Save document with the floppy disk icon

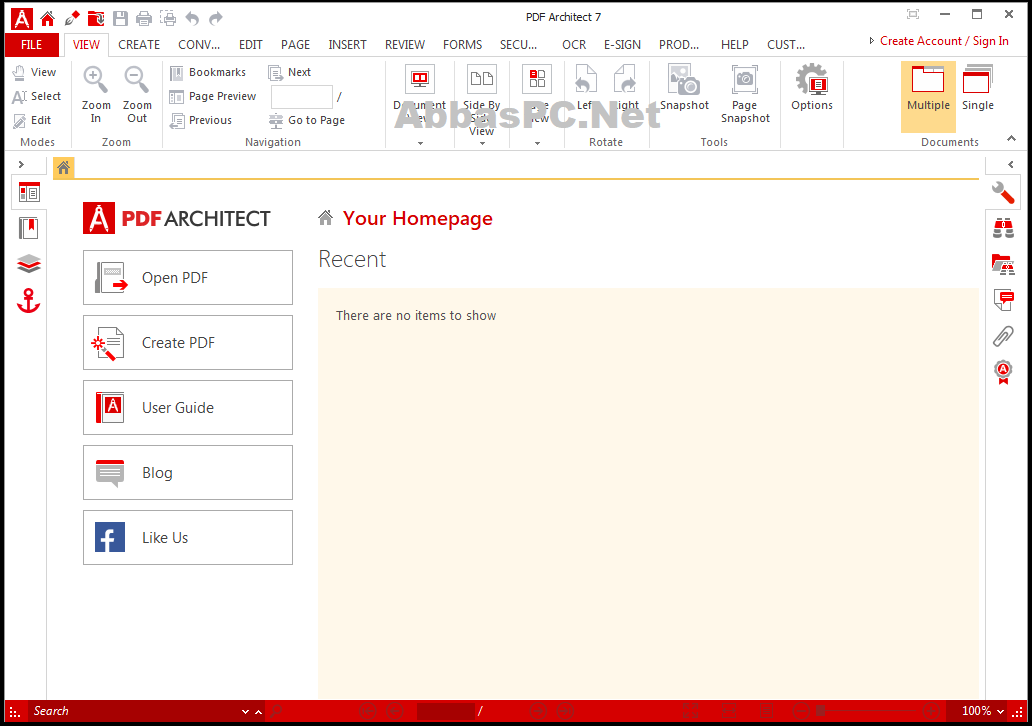click(x=120, y=18)
